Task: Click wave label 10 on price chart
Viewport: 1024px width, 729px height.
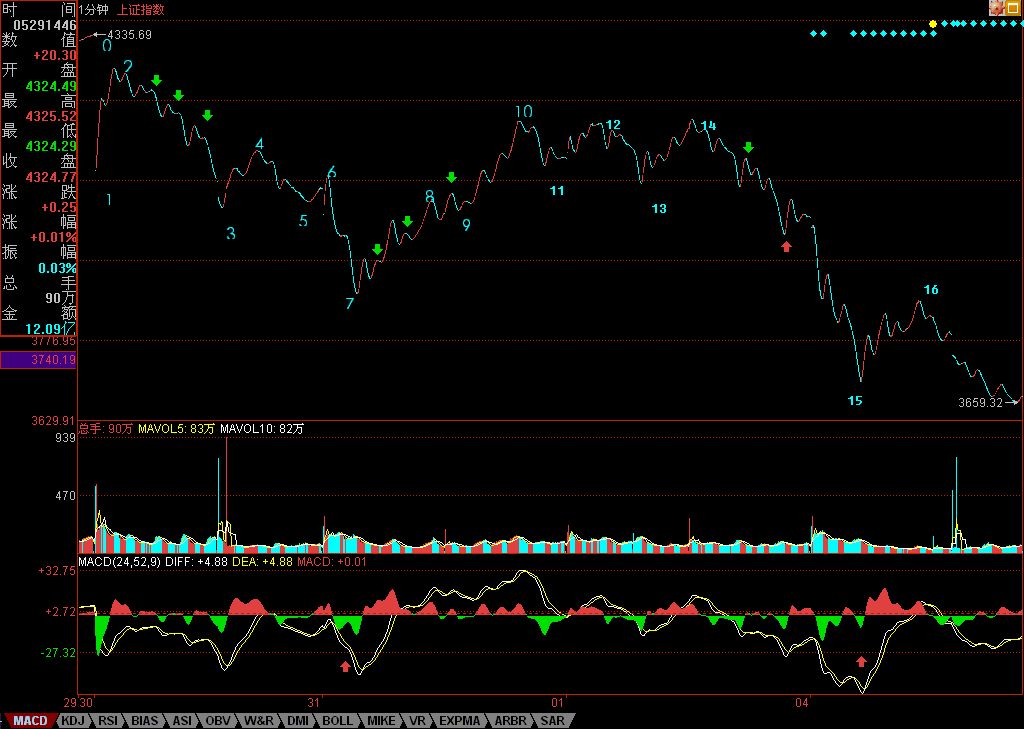Action: (524, 111)
